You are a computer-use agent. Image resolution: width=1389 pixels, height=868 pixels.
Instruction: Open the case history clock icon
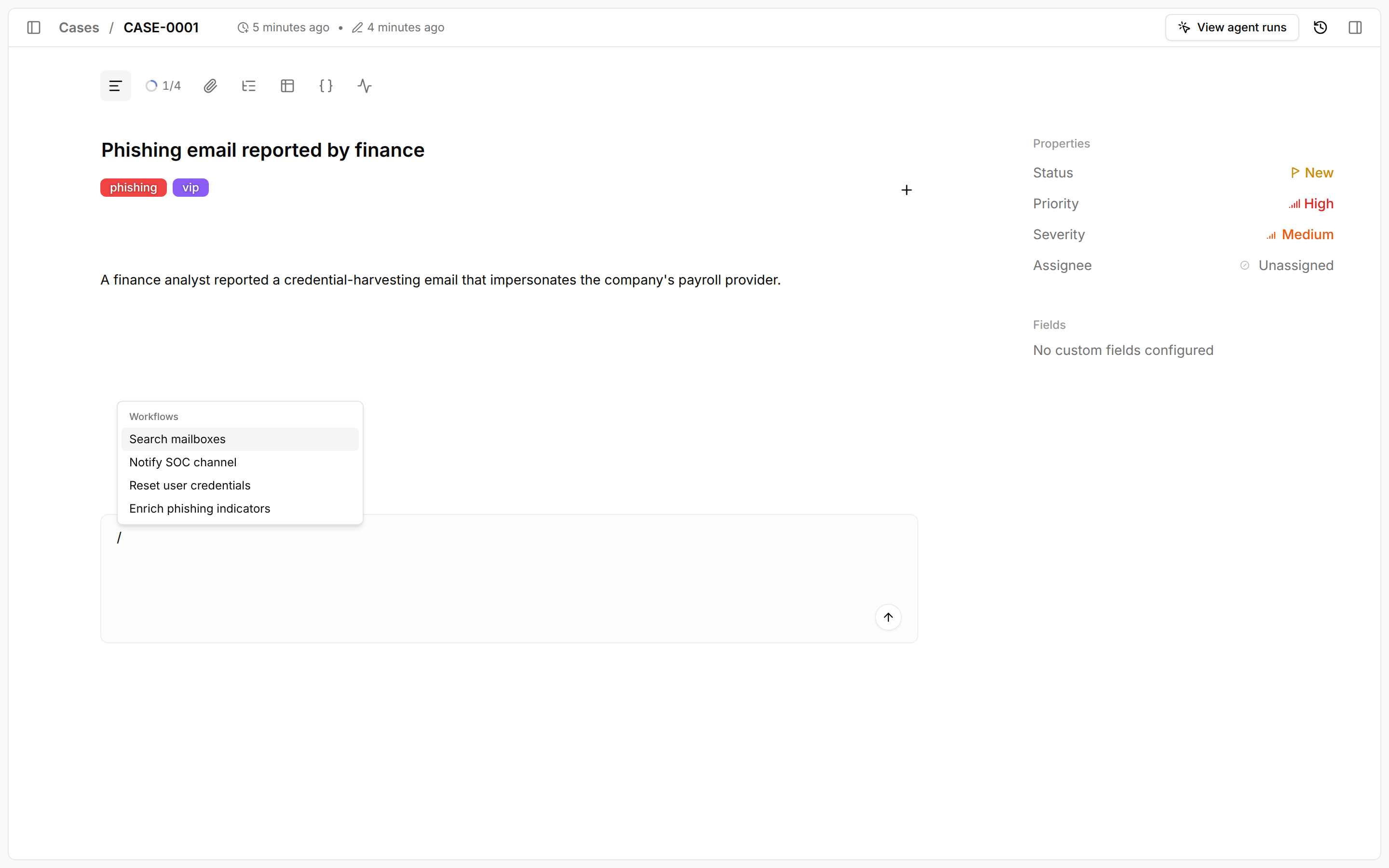[x=1320, y=27]
